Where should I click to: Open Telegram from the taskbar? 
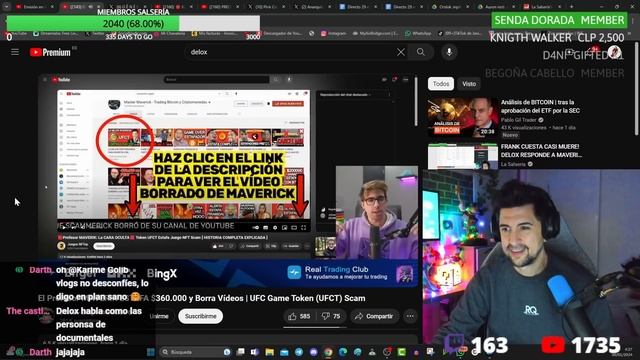pyautogui.click(x=299, y=352)
